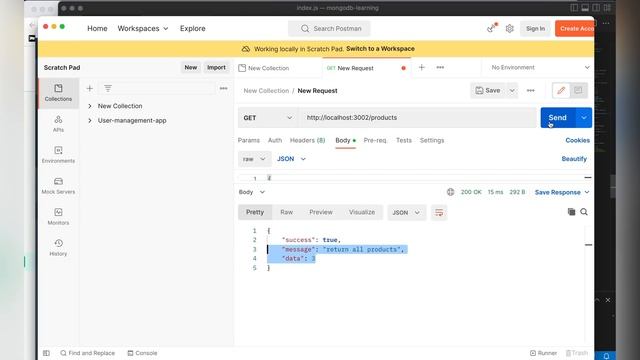Open the GET method dropdown
640x360 pixels.
268,118
